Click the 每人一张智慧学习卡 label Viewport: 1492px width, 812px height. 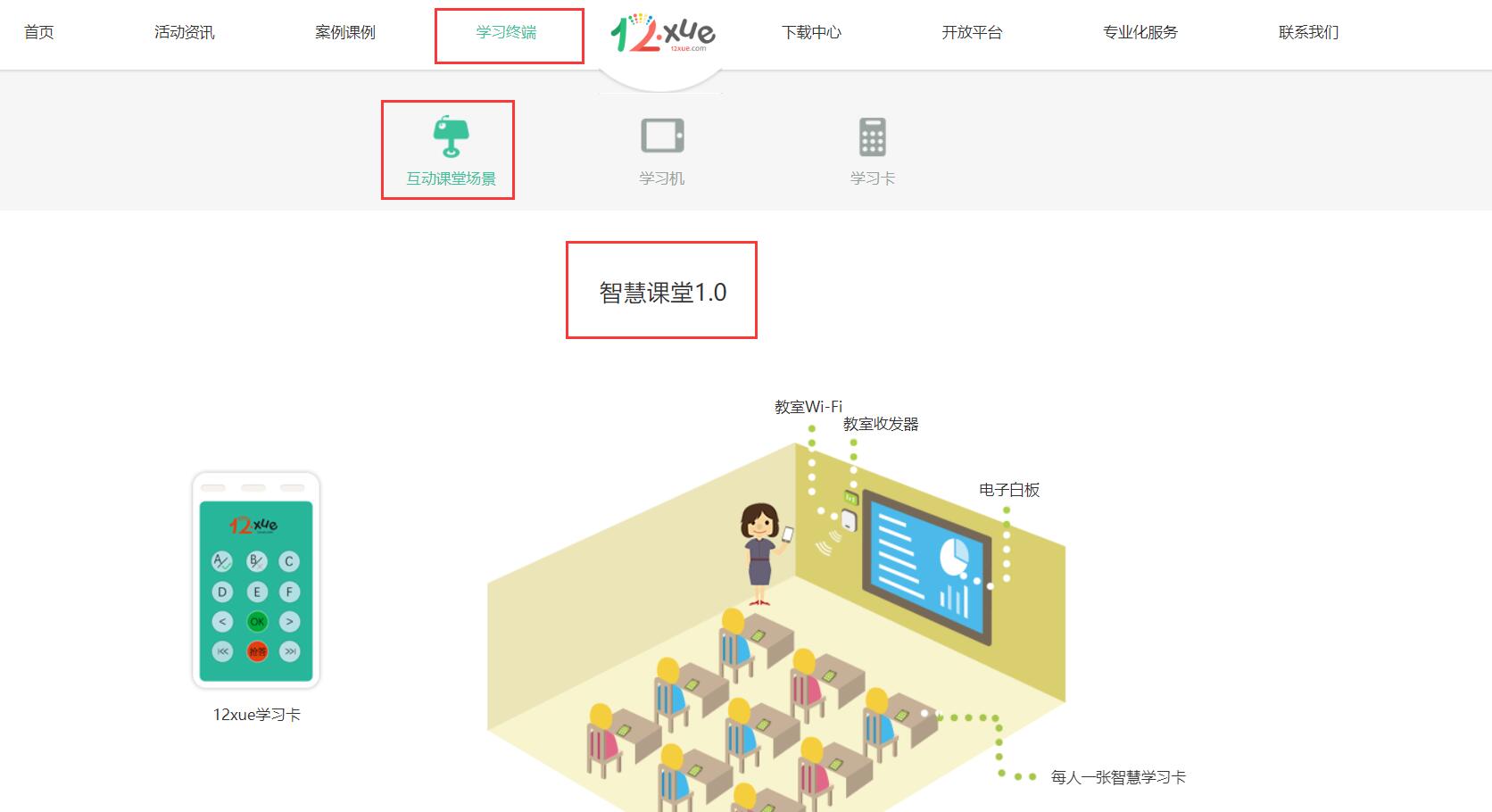pos(1118,777)
